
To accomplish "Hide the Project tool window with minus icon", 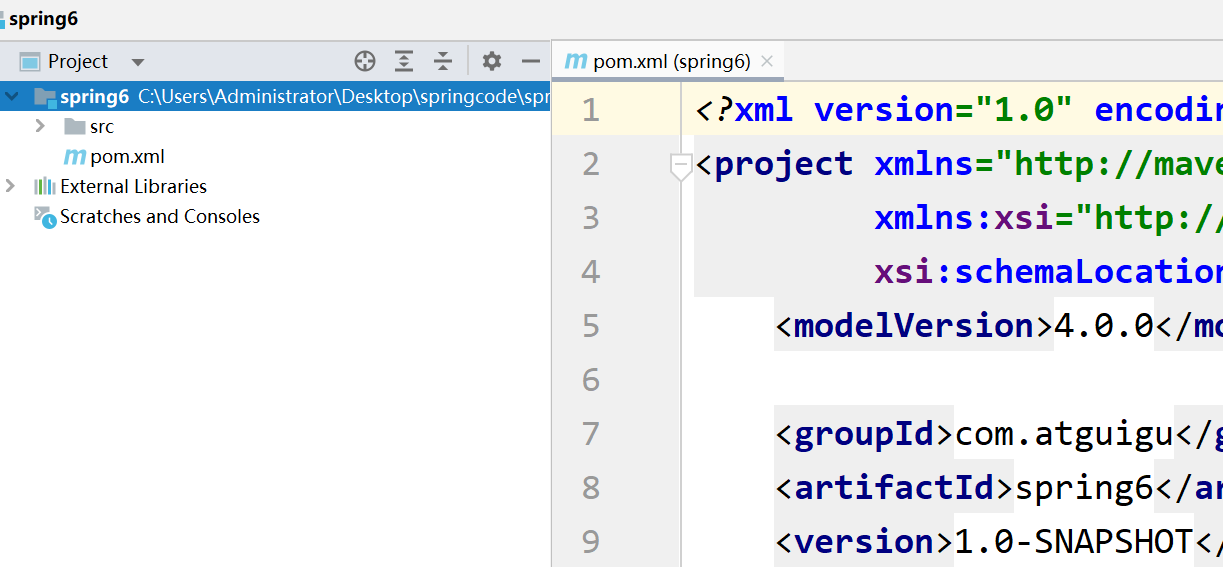I will (x=531, y=61).
